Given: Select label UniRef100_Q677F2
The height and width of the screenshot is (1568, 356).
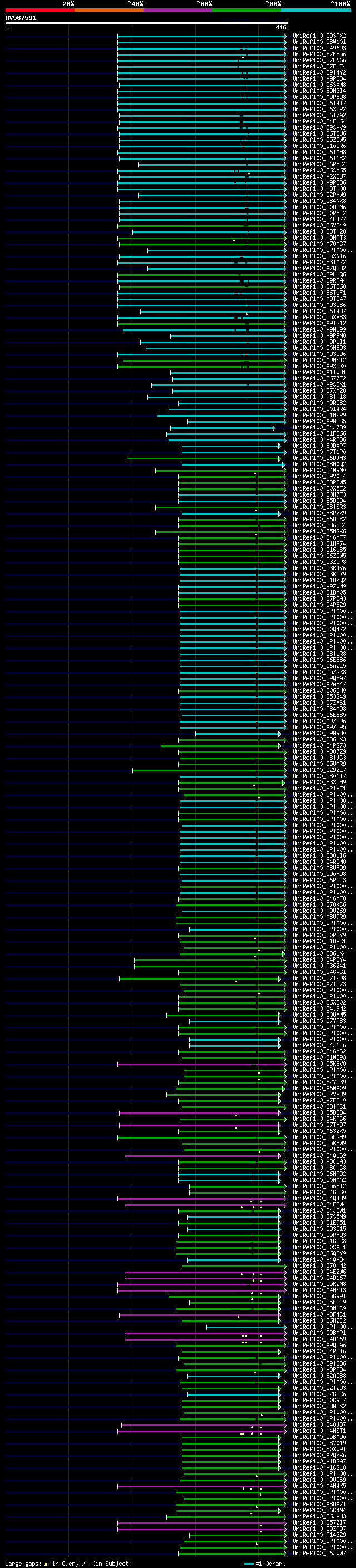Looking at the screenshot, I should tap(319, 379).
